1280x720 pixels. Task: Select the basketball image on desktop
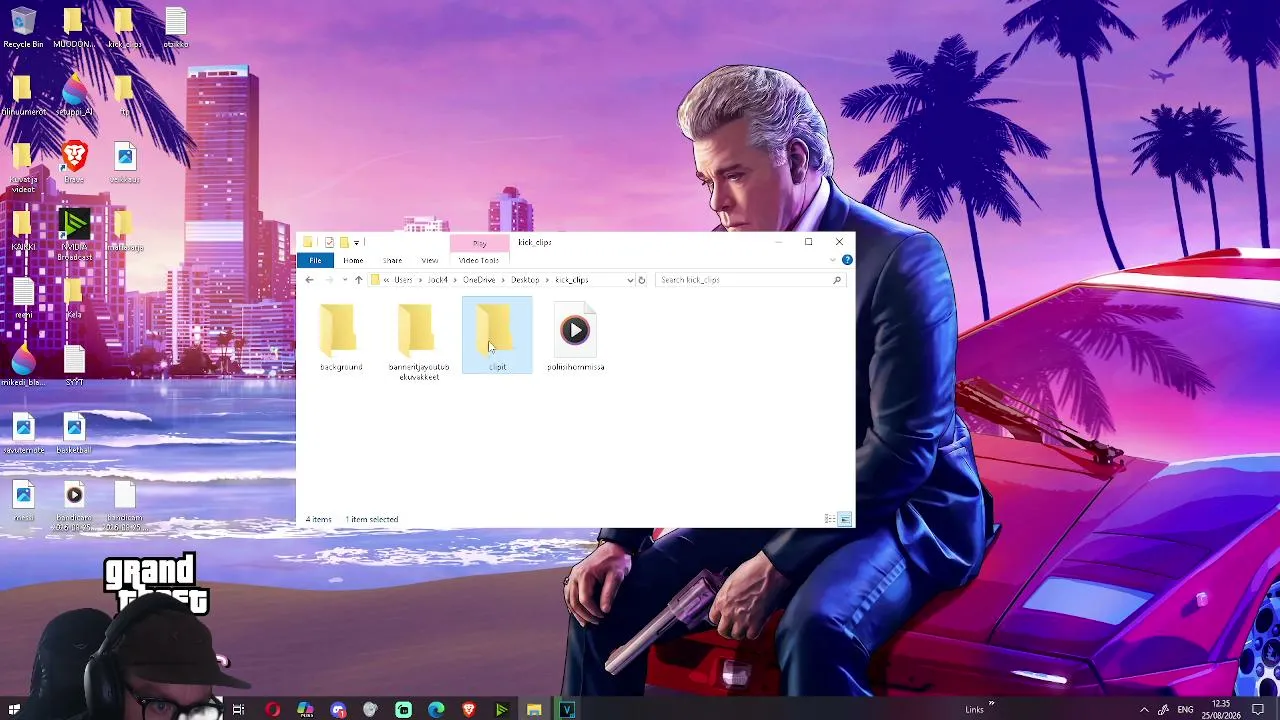click(x=74, y=434)
